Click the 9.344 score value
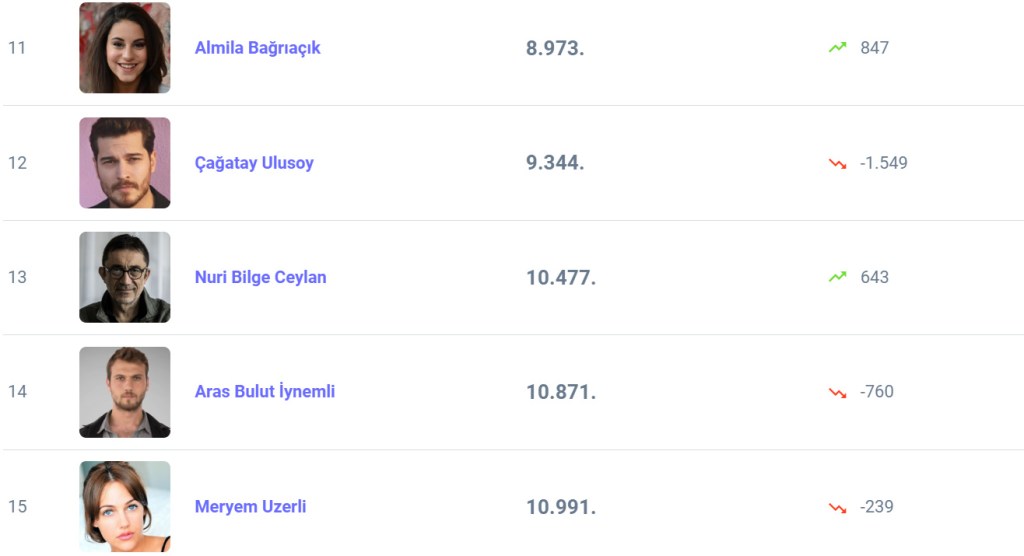The height and width of the screenshot is (556, 1024). pos(555,163)
